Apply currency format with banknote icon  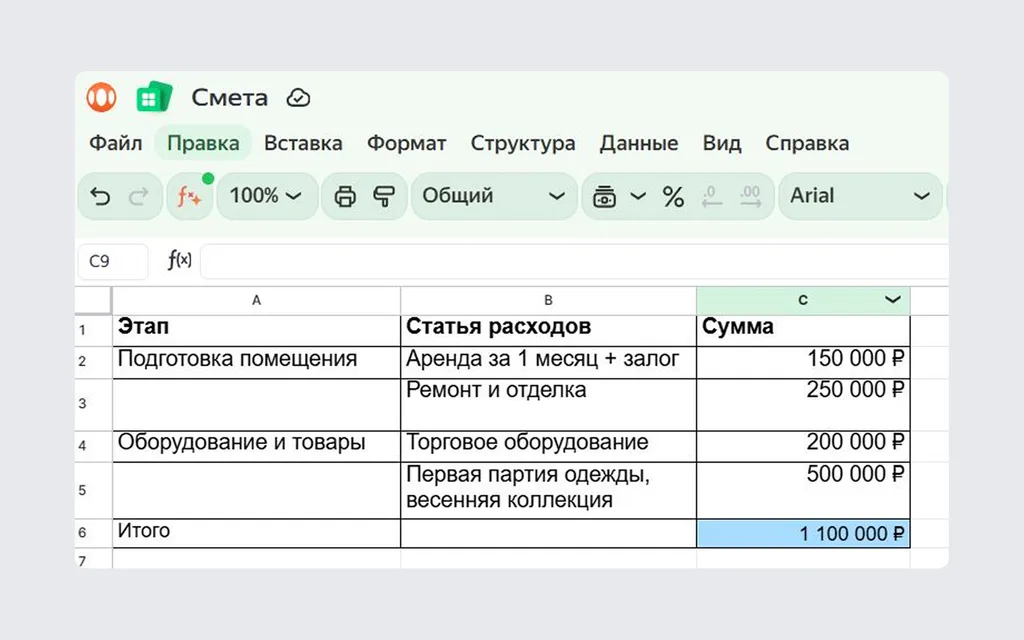coord(604,196)
